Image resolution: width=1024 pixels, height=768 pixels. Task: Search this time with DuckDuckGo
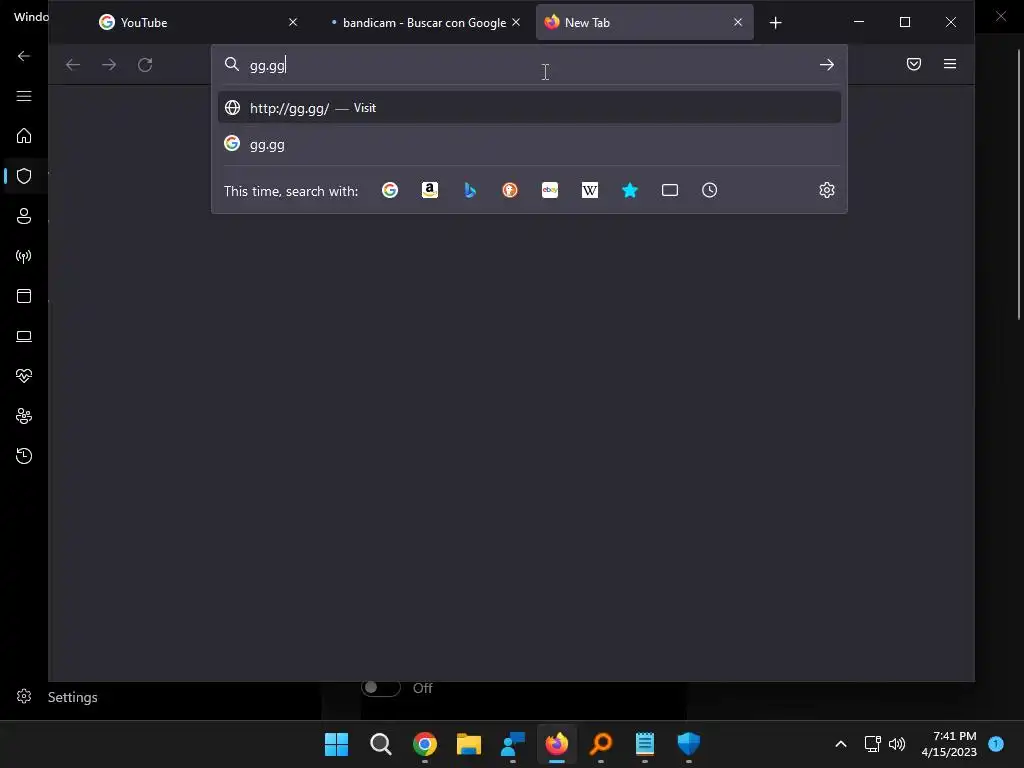510,190
